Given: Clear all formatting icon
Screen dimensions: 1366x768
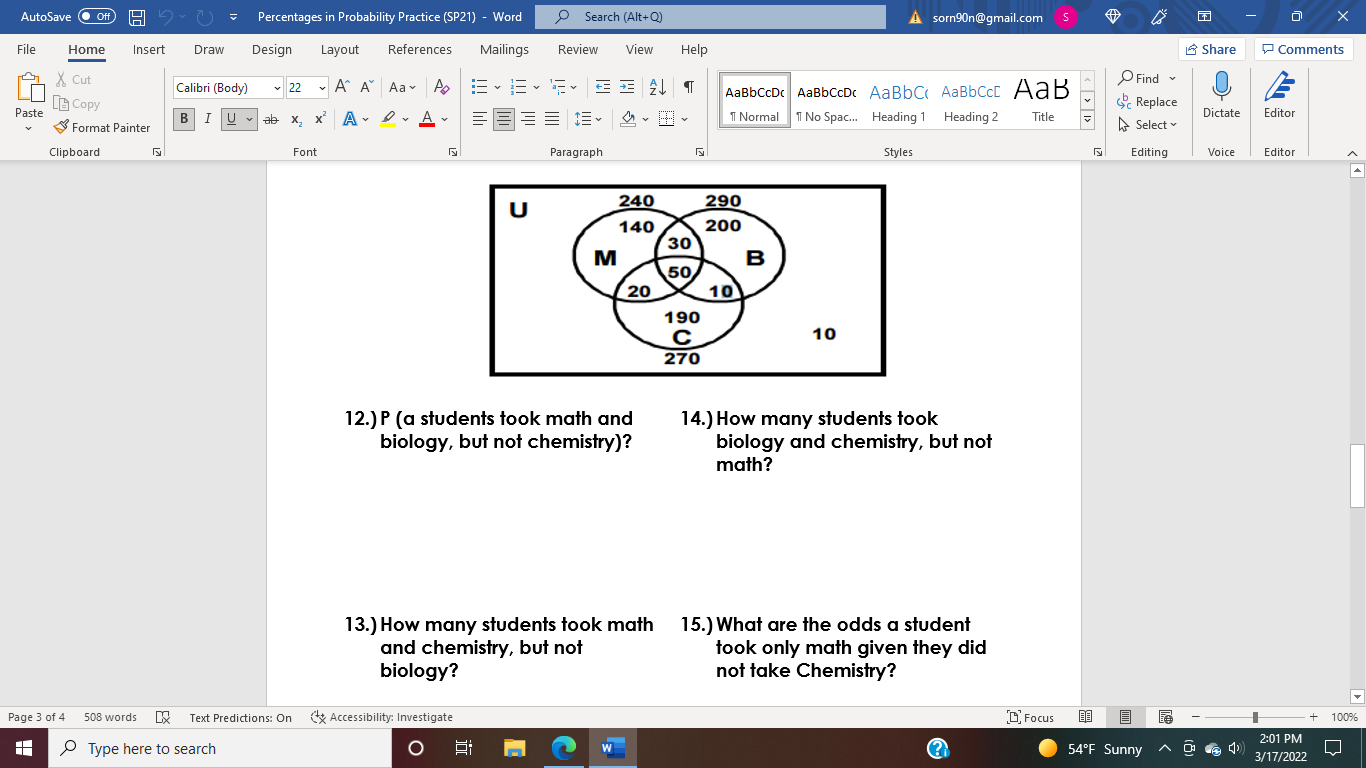Looking at the screenshot, I should pyautogui.click(x=442, y=87).
